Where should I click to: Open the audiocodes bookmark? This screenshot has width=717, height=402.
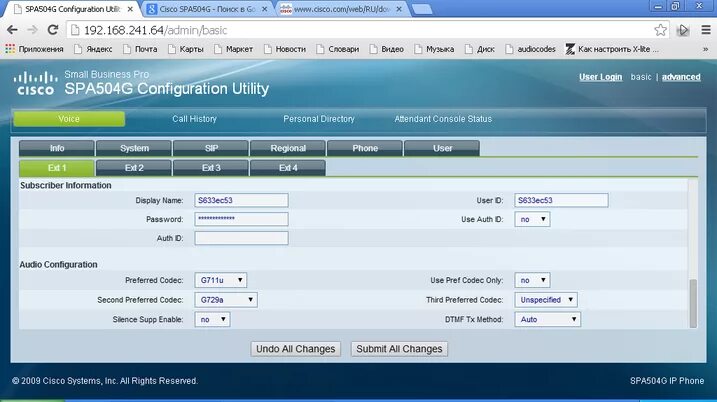click(x=530, y=49)
